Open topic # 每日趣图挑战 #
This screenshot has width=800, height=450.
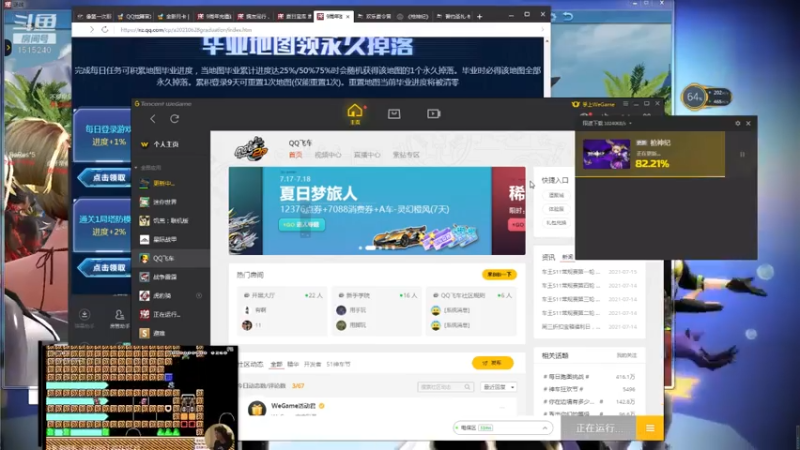[x=566, y=377]
